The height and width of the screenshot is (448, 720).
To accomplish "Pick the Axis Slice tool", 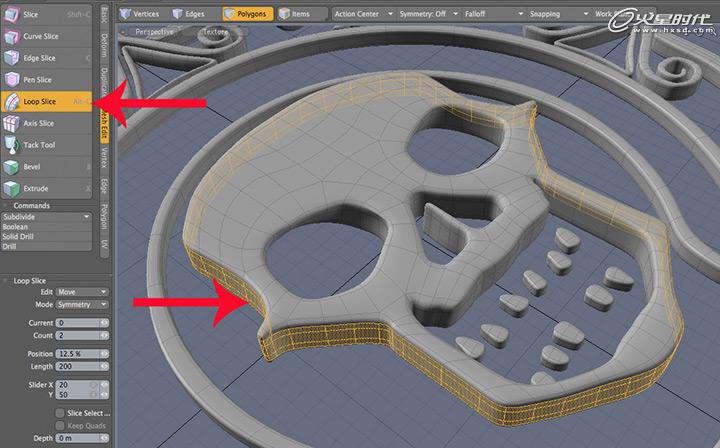I will pos(46,123).
